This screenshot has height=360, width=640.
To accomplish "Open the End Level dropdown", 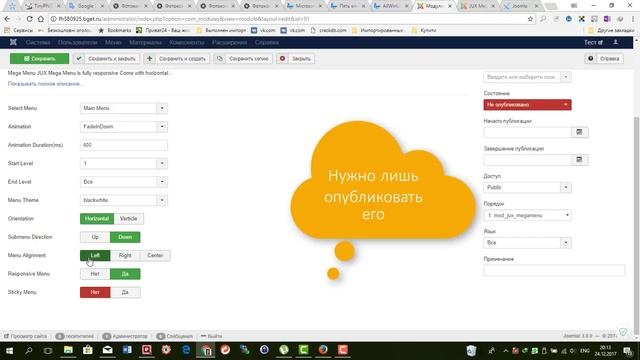I will 124,182.
